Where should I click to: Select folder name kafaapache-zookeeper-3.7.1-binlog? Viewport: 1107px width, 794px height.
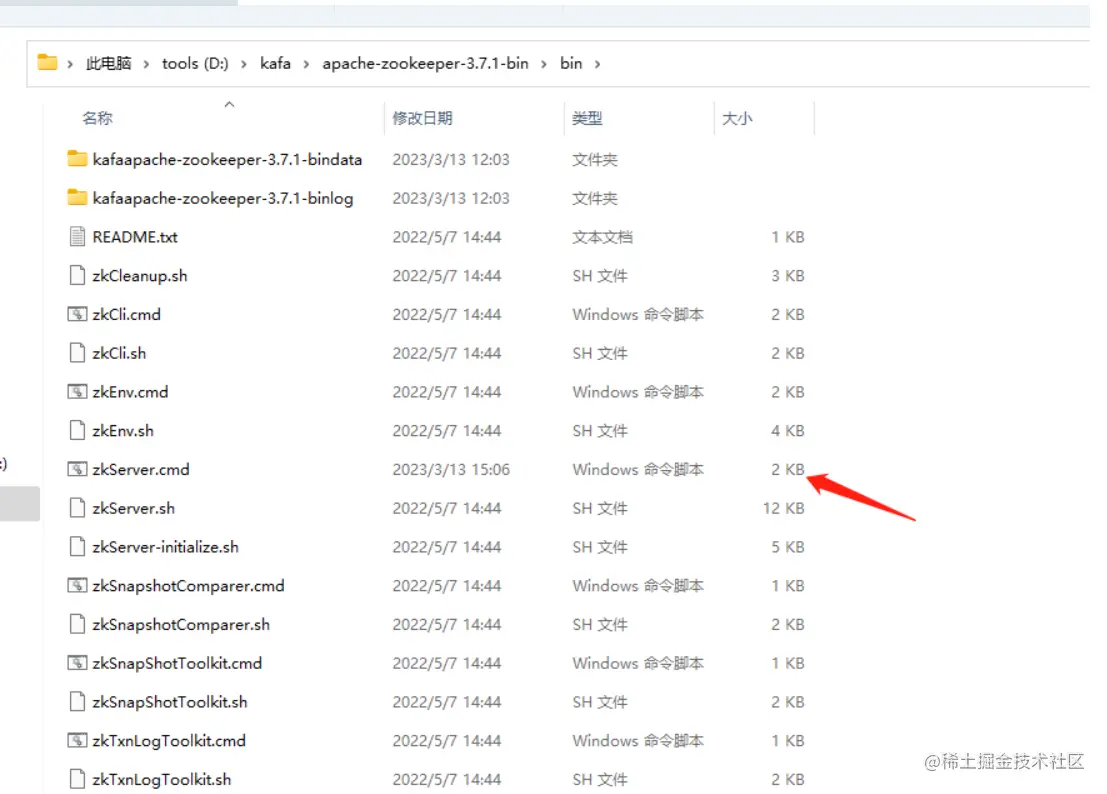click(x=223, y=198)
